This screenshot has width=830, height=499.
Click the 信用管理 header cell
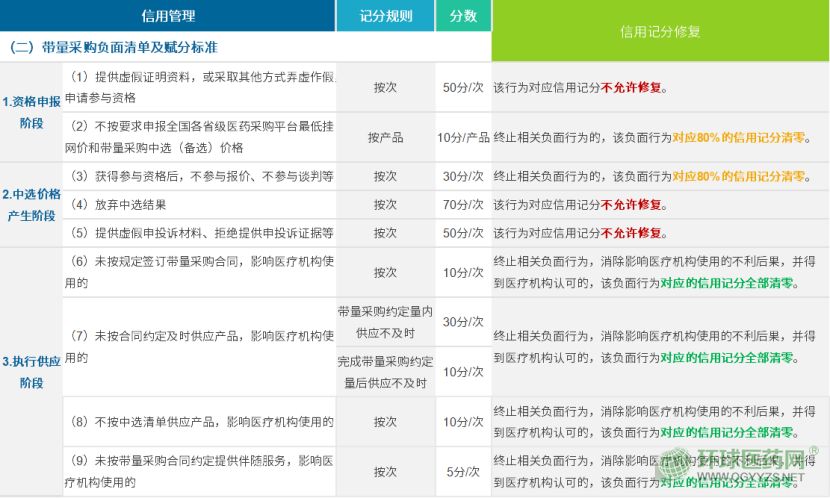click(x=167, y=16)
